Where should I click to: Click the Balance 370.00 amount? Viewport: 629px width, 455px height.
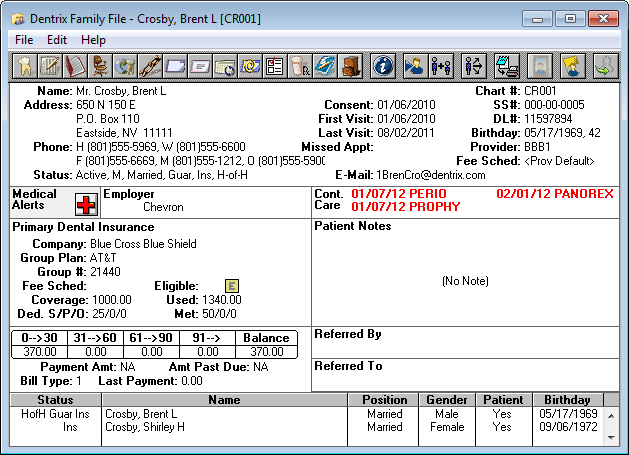(x=267, y=352)
